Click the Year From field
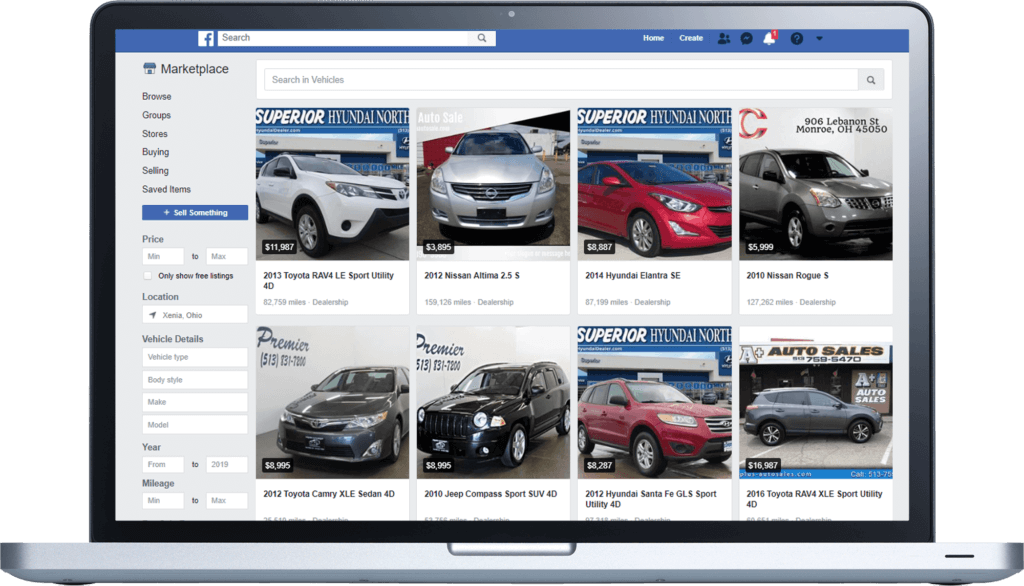This screenshot has height=586, width=1024. click(163, 464)
